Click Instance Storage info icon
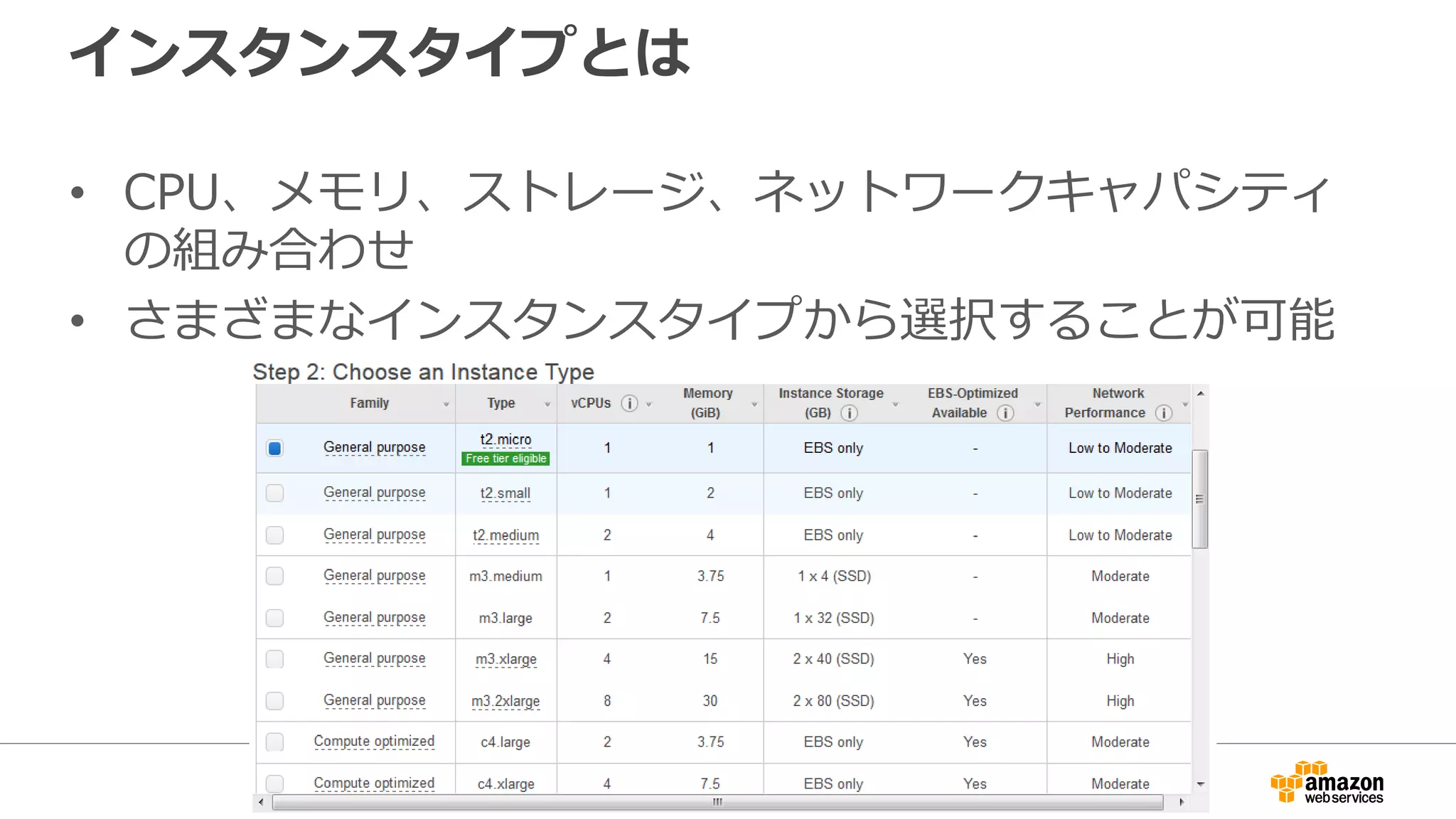Image resolution: width=1456 pixels, height=819 pixels. [849, 413]
